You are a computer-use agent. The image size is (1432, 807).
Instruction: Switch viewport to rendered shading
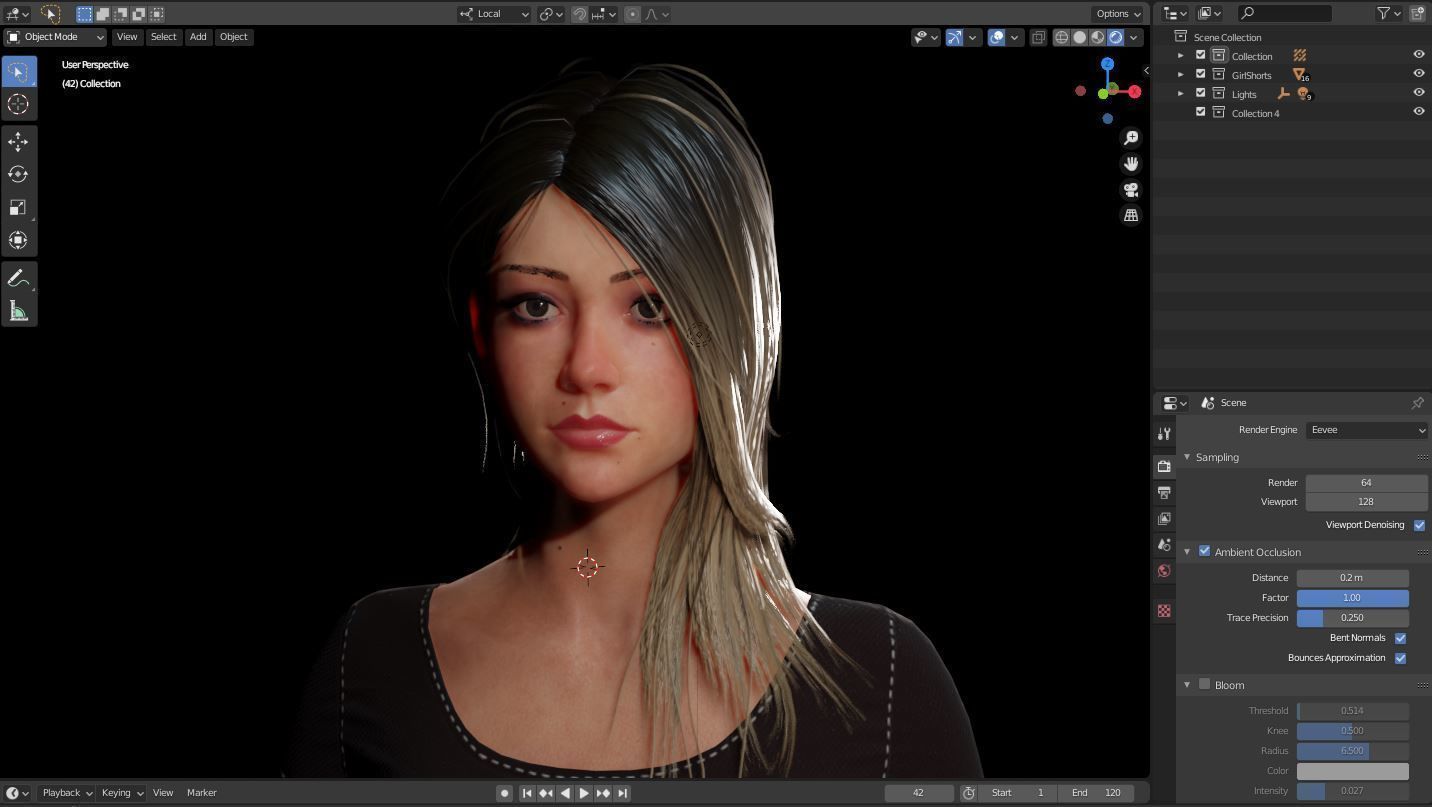click(x=1116, y=37)
